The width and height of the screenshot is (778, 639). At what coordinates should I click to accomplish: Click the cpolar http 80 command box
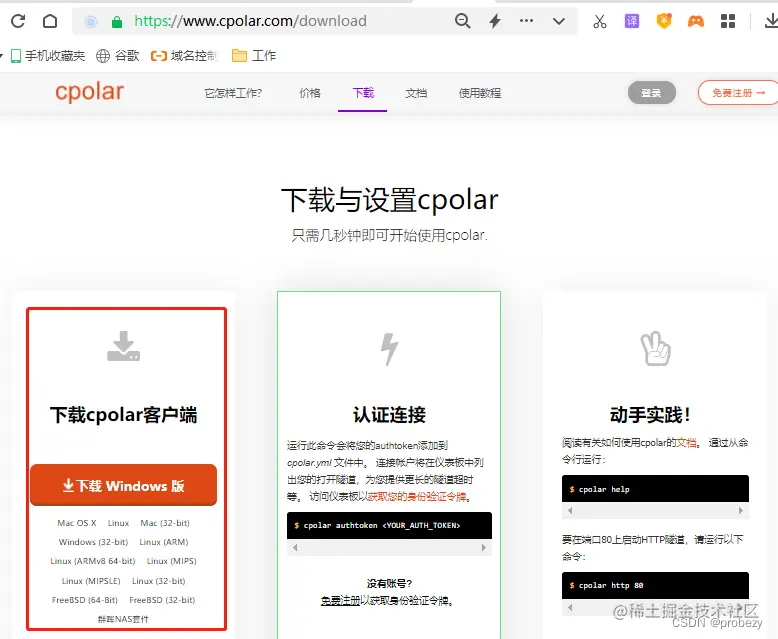tap(655, 585)
